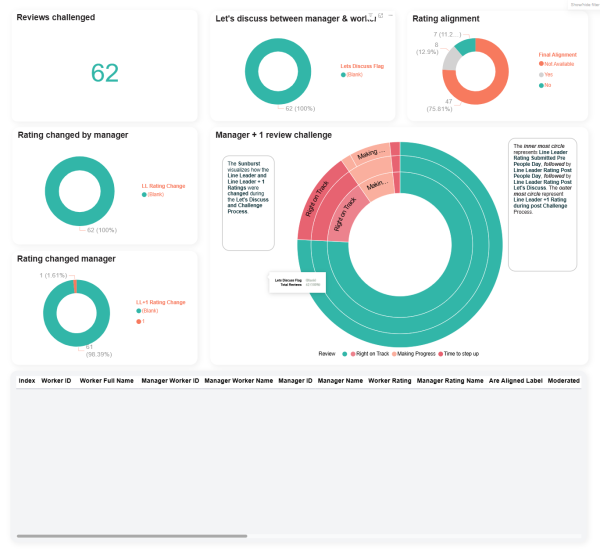Sort table by Worker Rating column
The height and width of the screenshot is (550, 600).
click(389, 381)
